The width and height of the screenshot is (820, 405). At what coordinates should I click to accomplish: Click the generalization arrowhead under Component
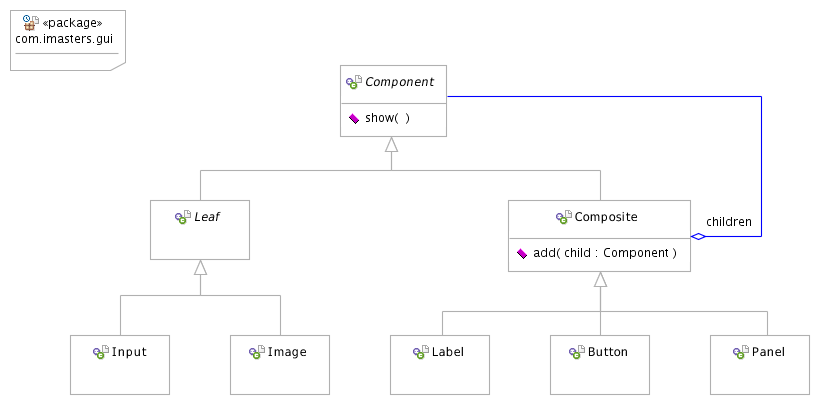point(392,145)
